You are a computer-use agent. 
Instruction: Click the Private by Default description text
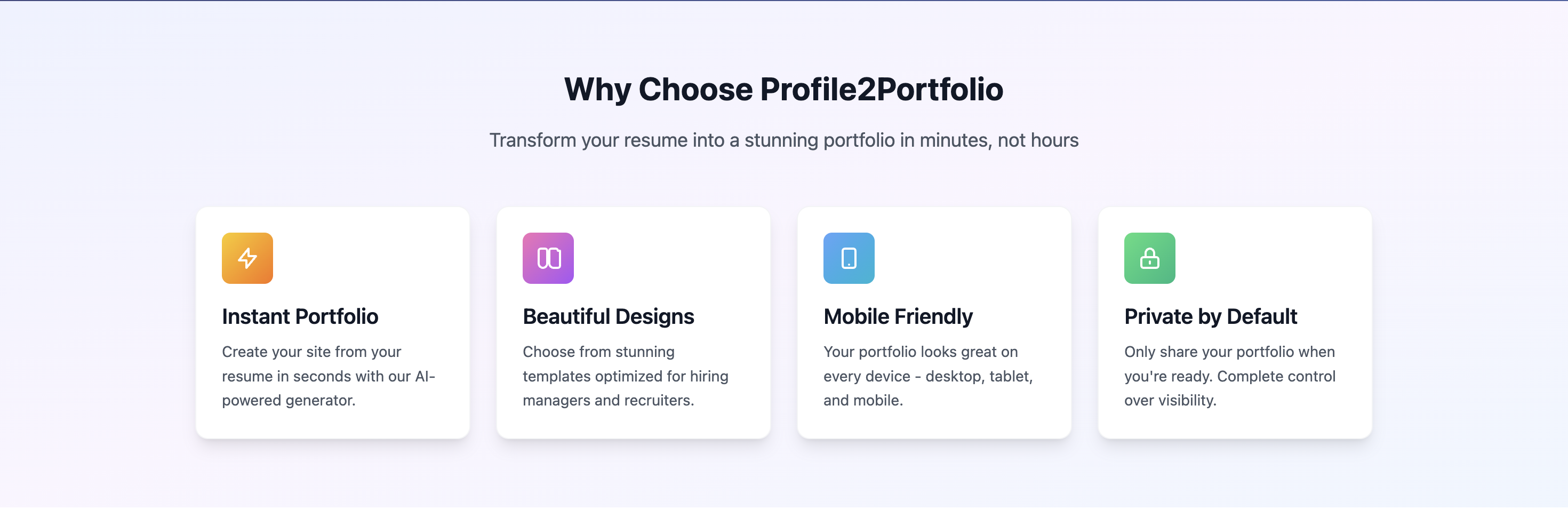pos(1229,376)
